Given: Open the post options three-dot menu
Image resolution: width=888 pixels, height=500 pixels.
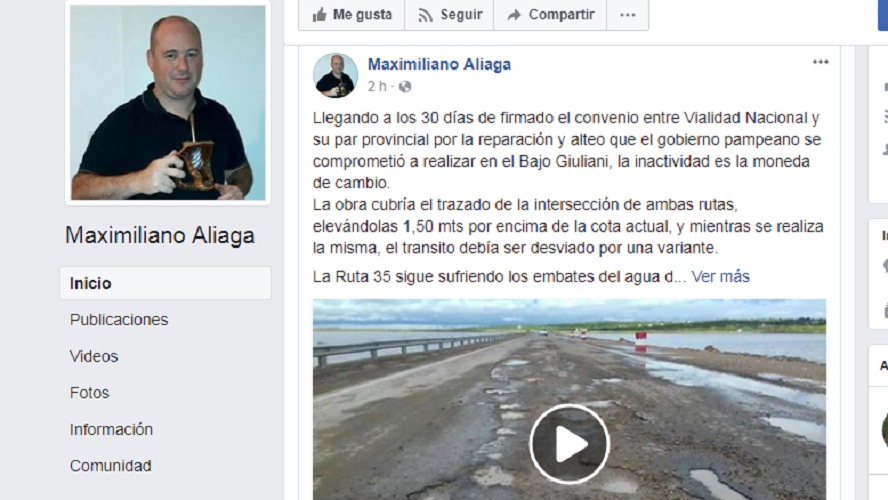Looking at the screenshot, I should point(821,62).
